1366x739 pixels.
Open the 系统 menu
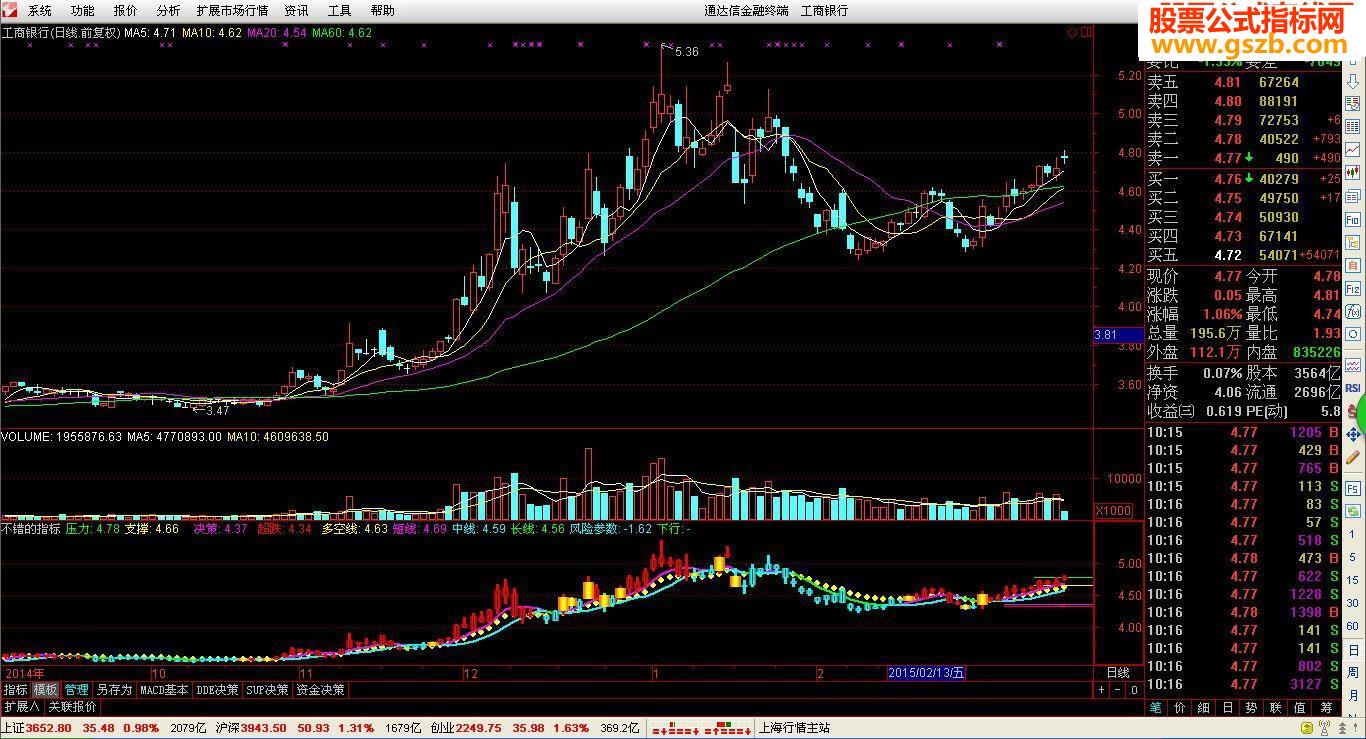40,10
